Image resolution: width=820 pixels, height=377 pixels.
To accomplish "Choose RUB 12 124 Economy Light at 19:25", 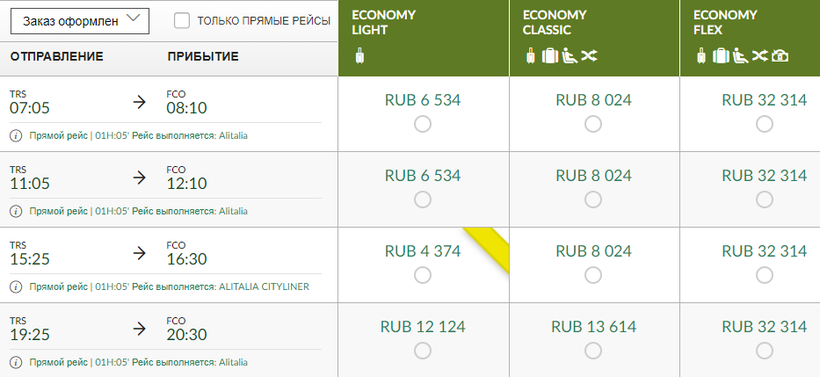I will click(x=423, y=350).
